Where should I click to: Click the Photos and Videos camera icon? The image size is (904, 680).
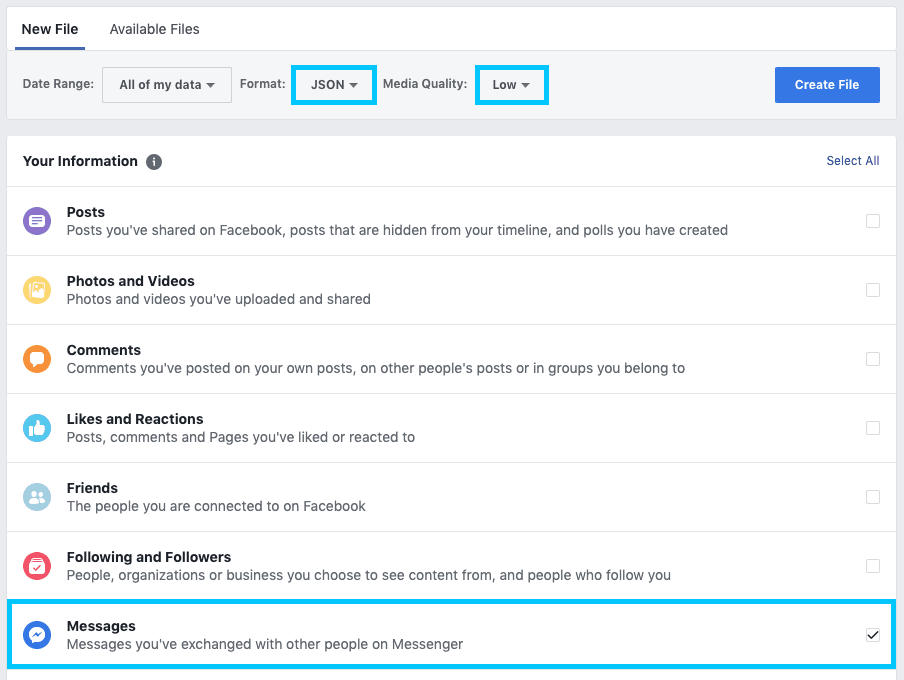(37, 290)
